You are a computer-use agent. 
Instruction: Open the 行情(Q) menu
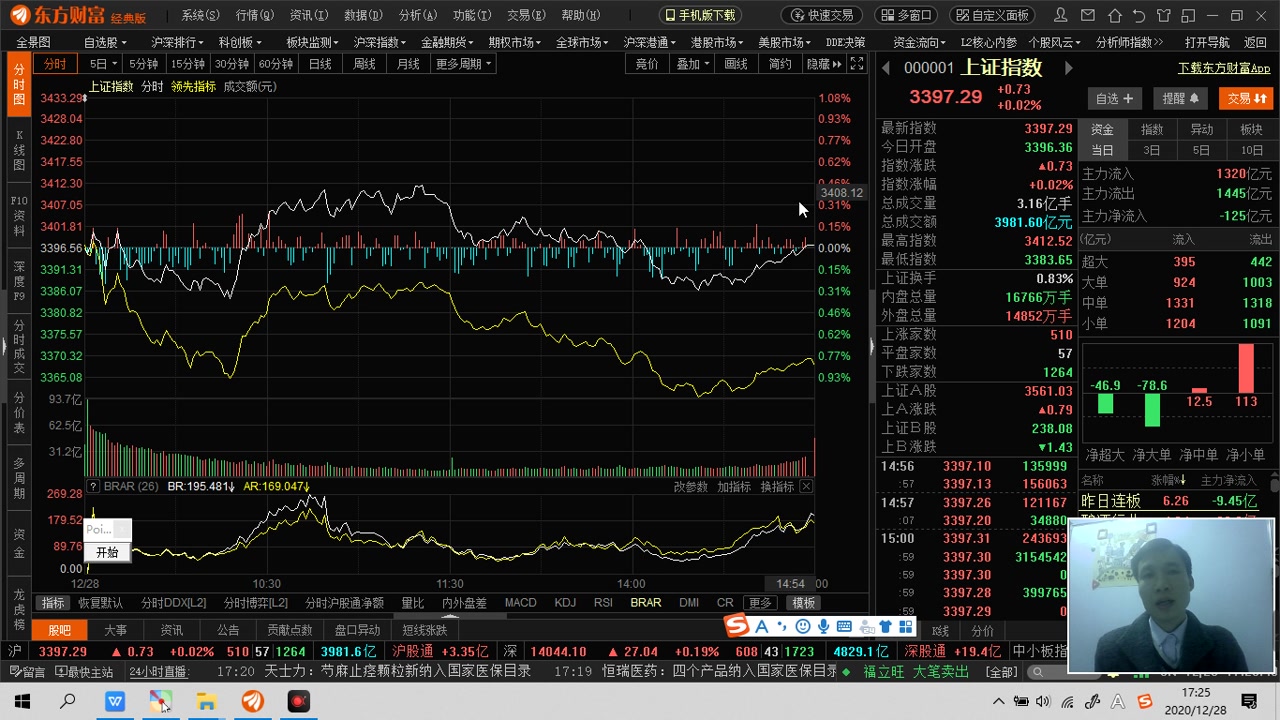[x=254, y=15]
